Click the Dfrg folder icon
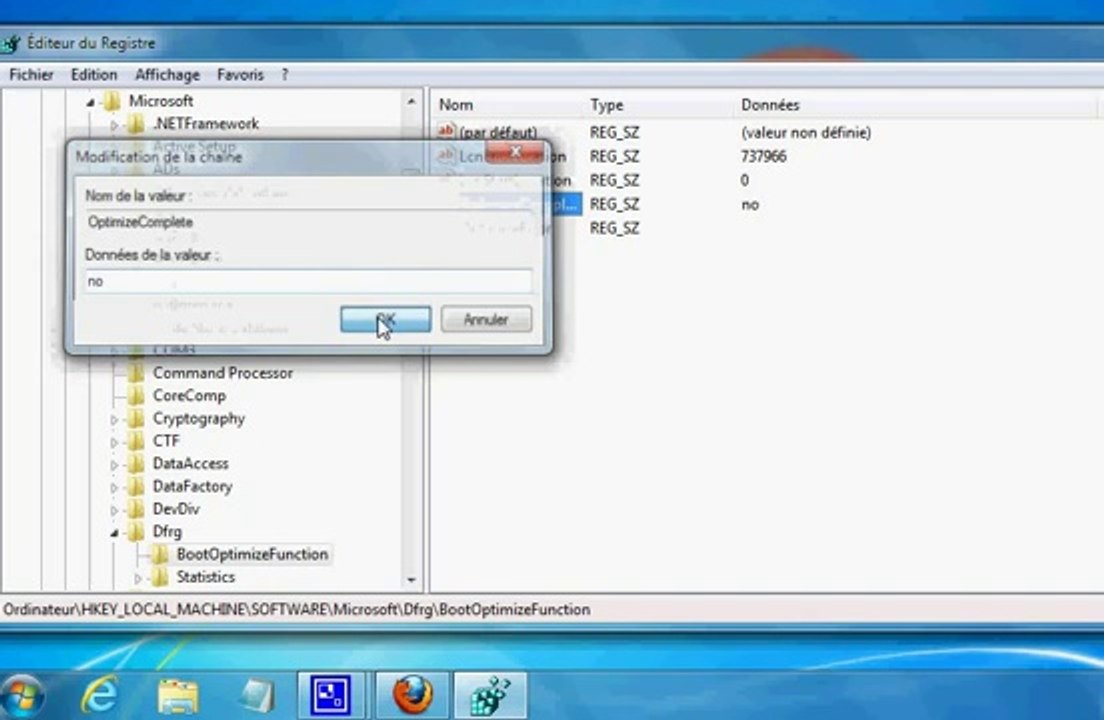The width and height of the screenshot is (1104, 720). click(136, 531)
